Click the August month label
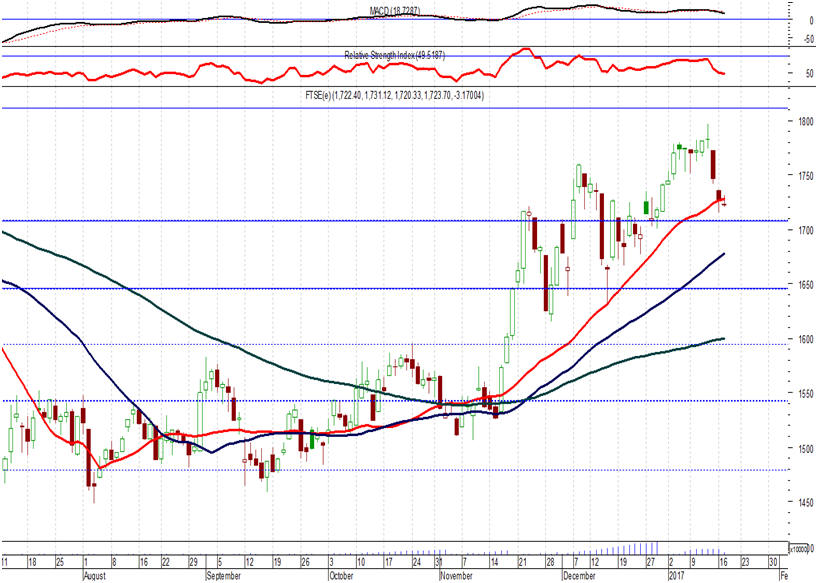Viewport: 818px width, 583px height. click(x=94, y=576)
